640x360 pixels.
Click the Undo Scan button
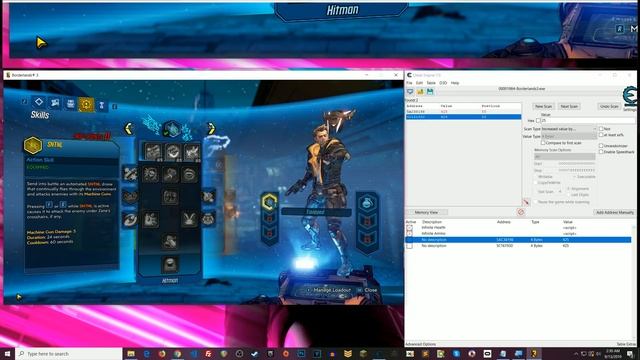(609, 106)
